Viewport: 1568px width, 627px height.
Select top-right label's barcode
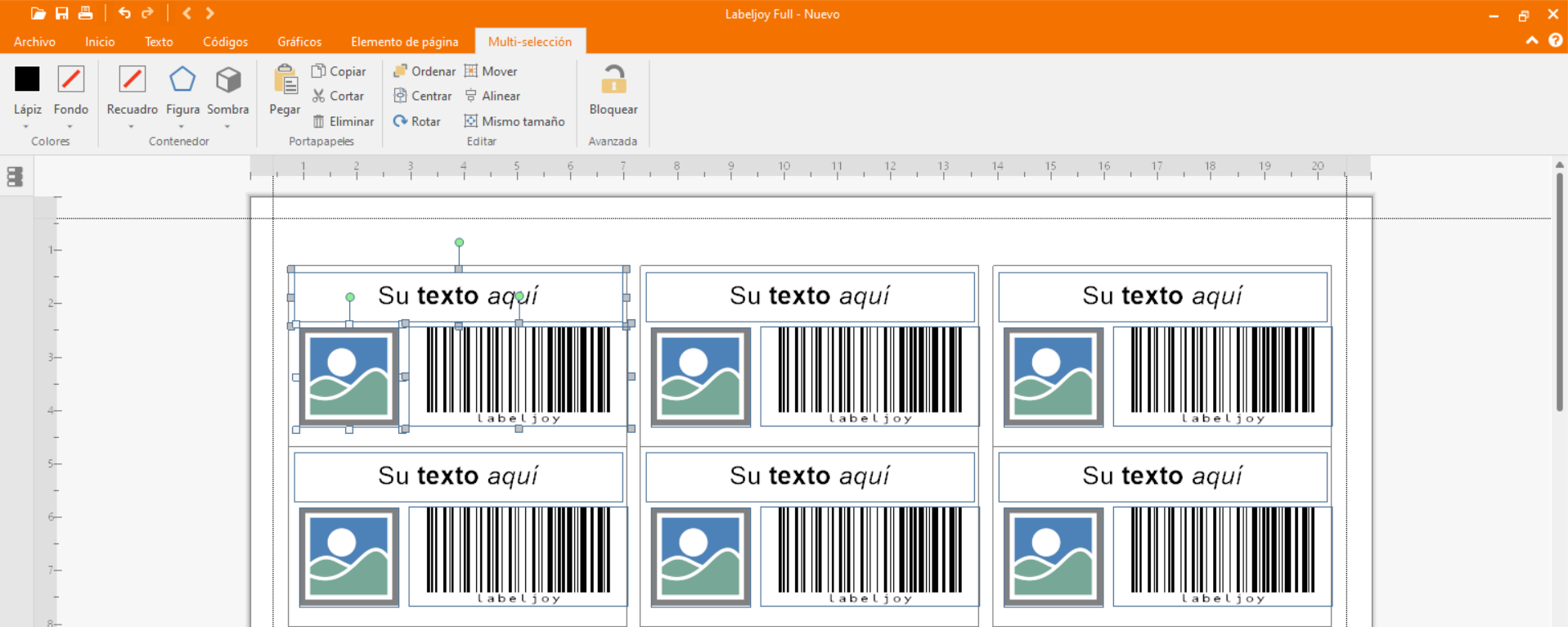[1223, 377]
